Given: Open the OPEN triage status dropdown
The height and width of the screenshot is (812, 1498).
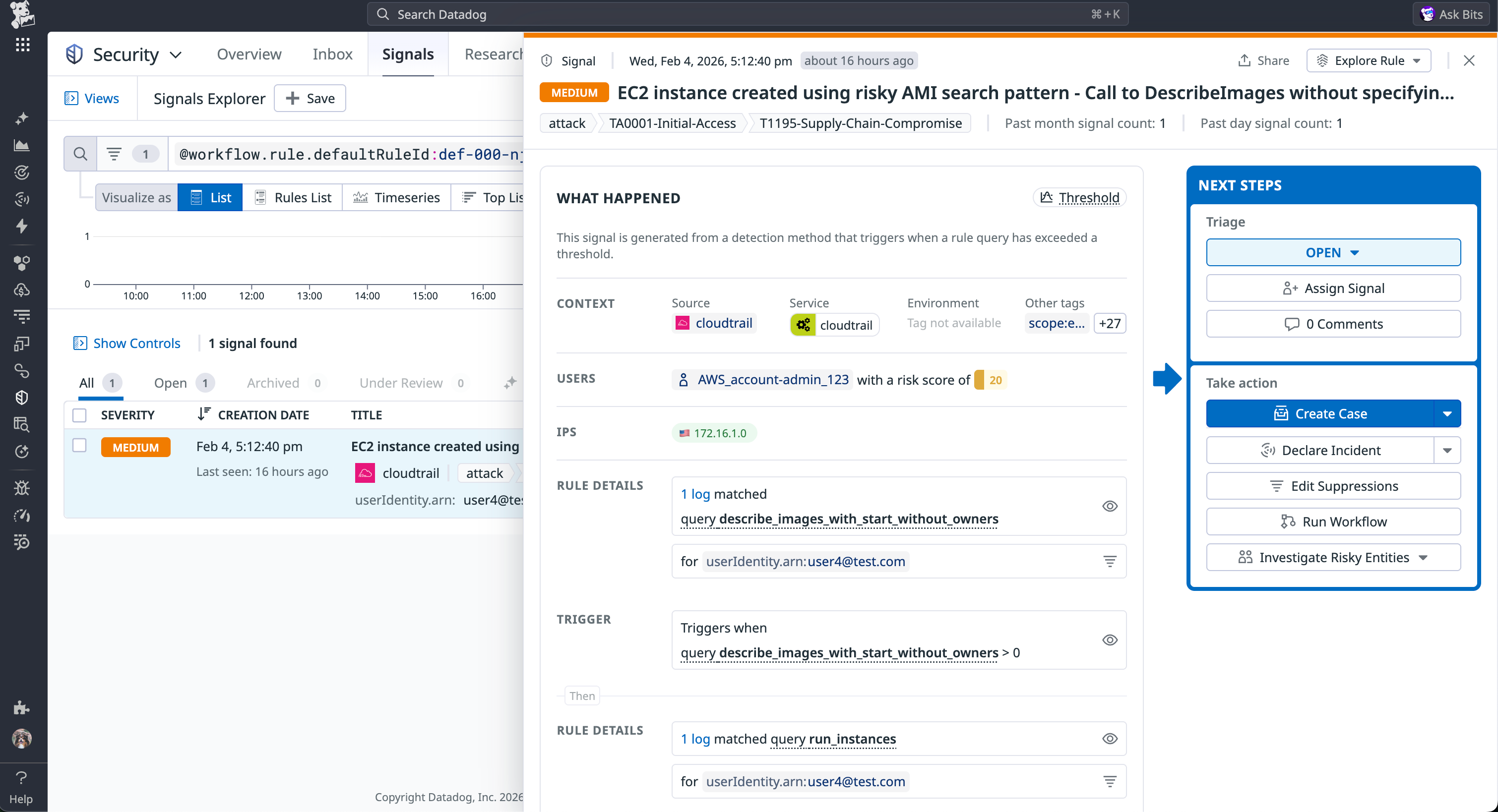Looking at the screenshot, I should click(x=1333, y=252).
